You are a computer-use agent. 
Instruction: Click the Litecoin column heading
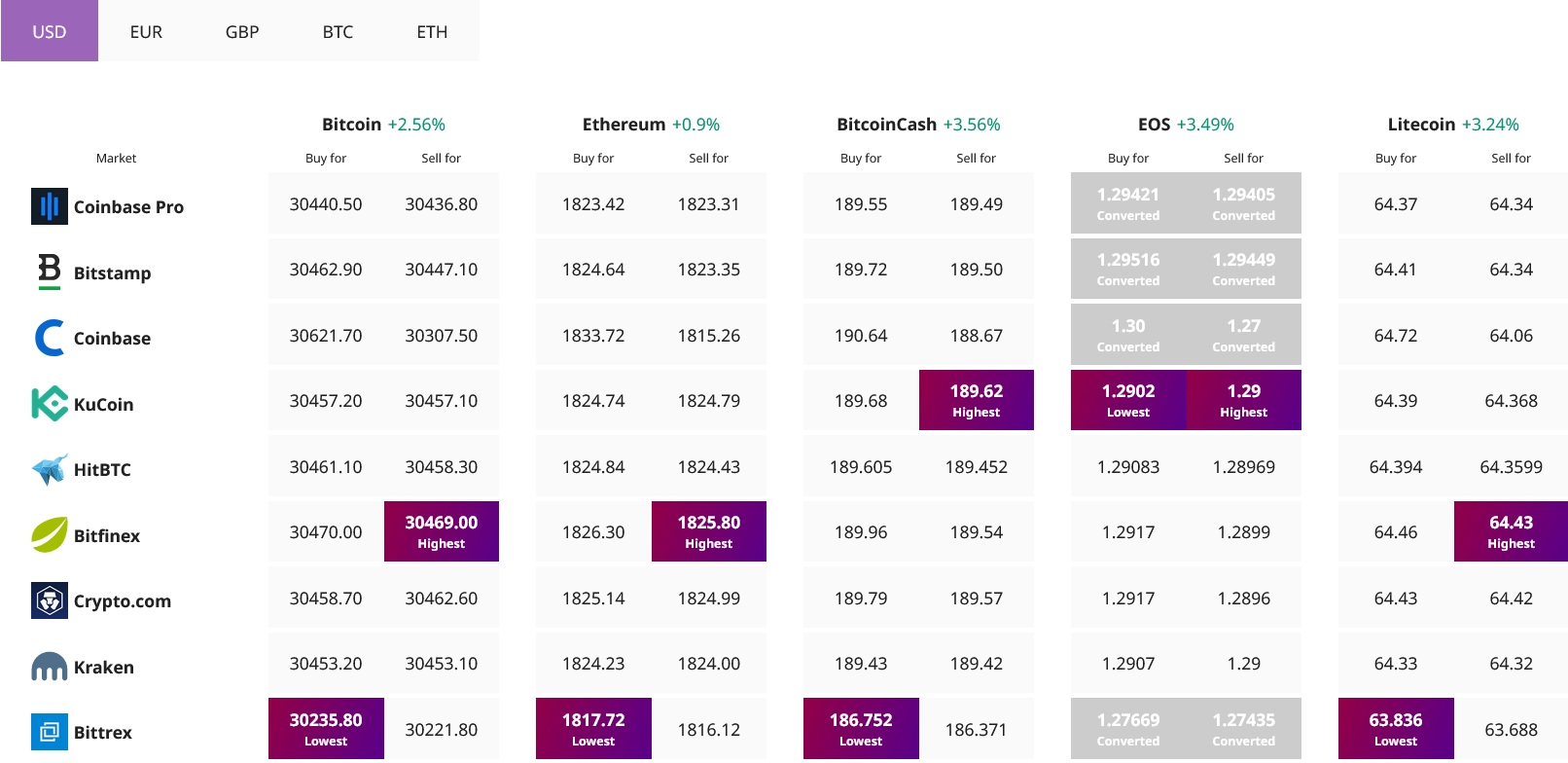point(1421,125)
